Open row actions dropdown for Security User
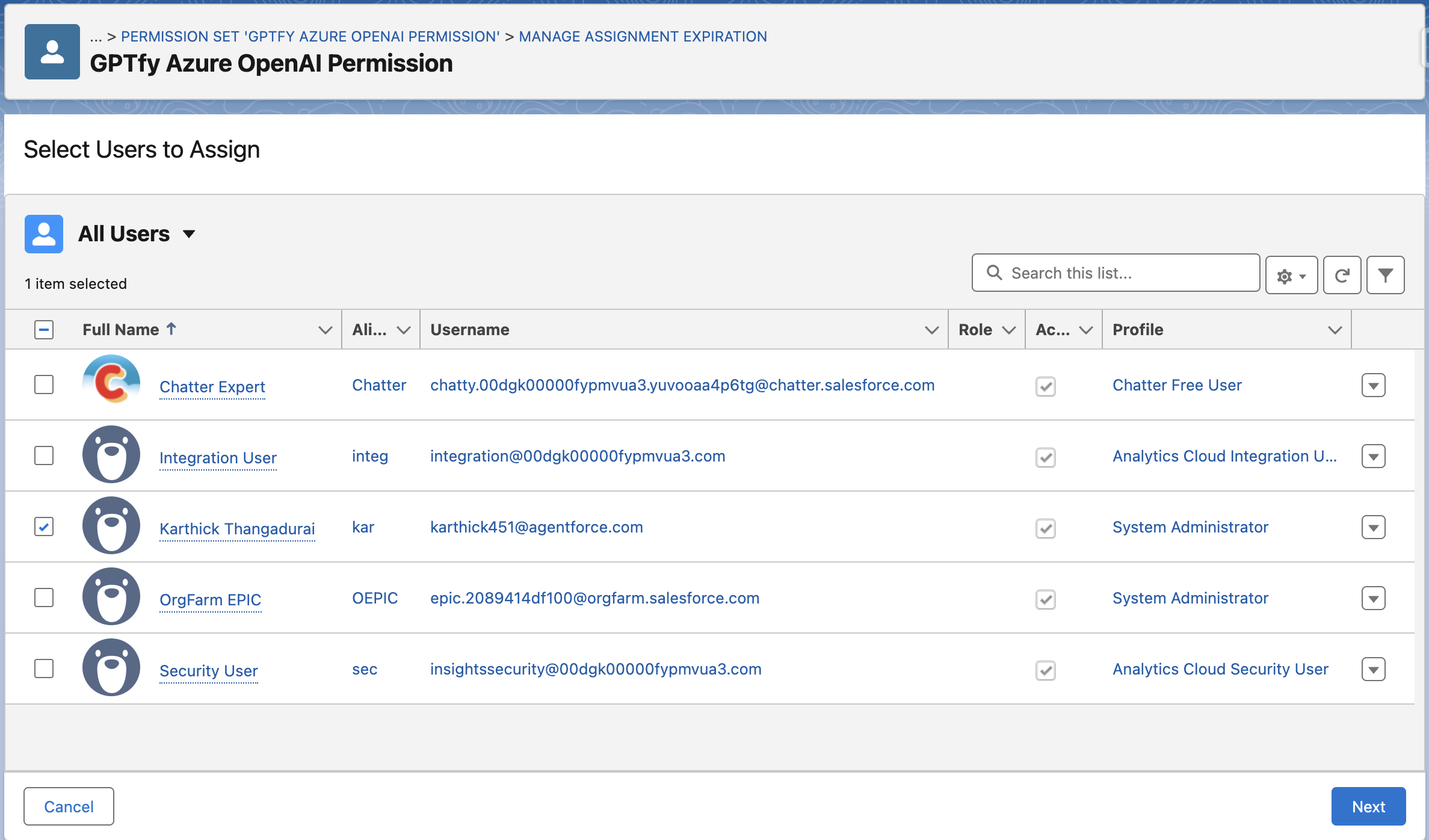Viewport: 1429px width, 840px height. point(1373,669)
